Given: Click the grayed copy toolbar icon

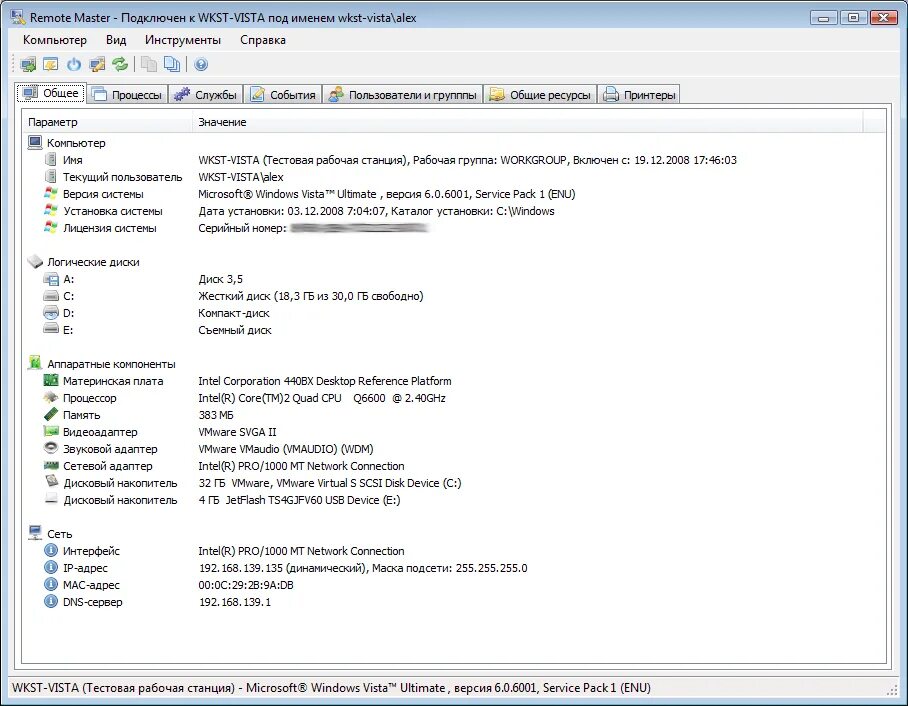Looking at the screenshot, I should pos(149,64).
